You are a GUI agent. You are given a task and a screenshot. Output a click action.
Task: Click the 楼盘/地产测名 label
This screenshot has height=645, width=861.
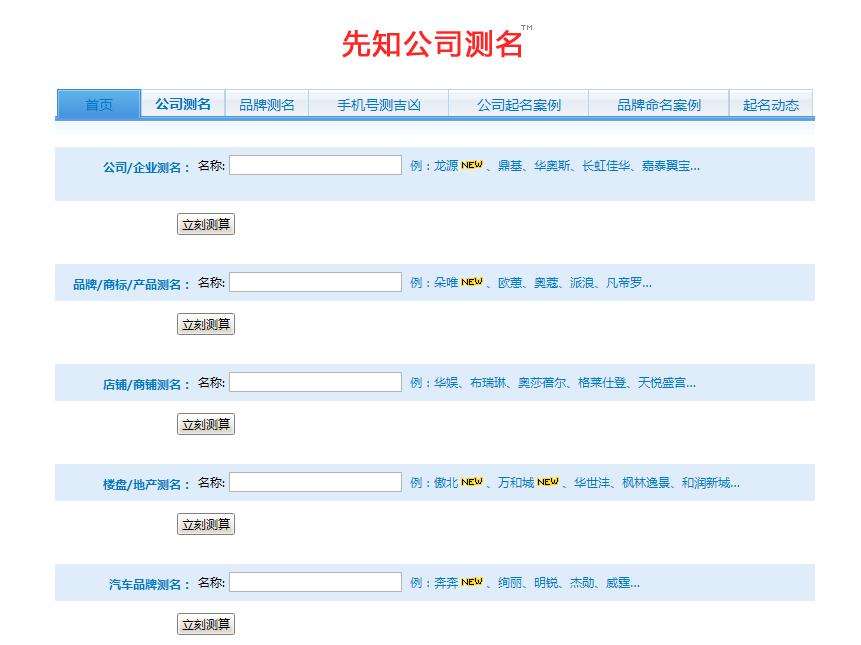[146, 484]
